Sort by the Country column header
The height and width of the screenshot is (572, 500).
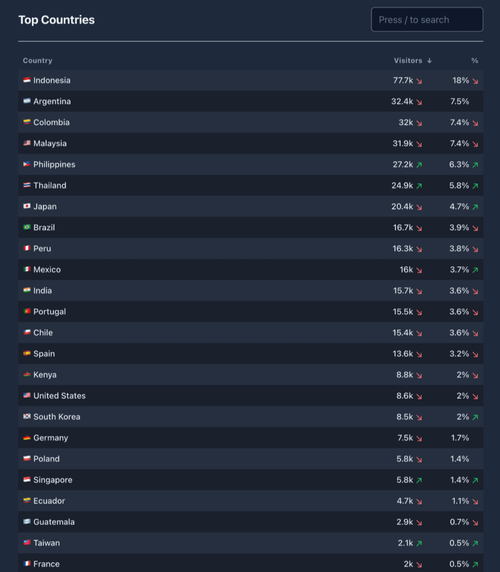pyautogui.click(x=38, y=61)
